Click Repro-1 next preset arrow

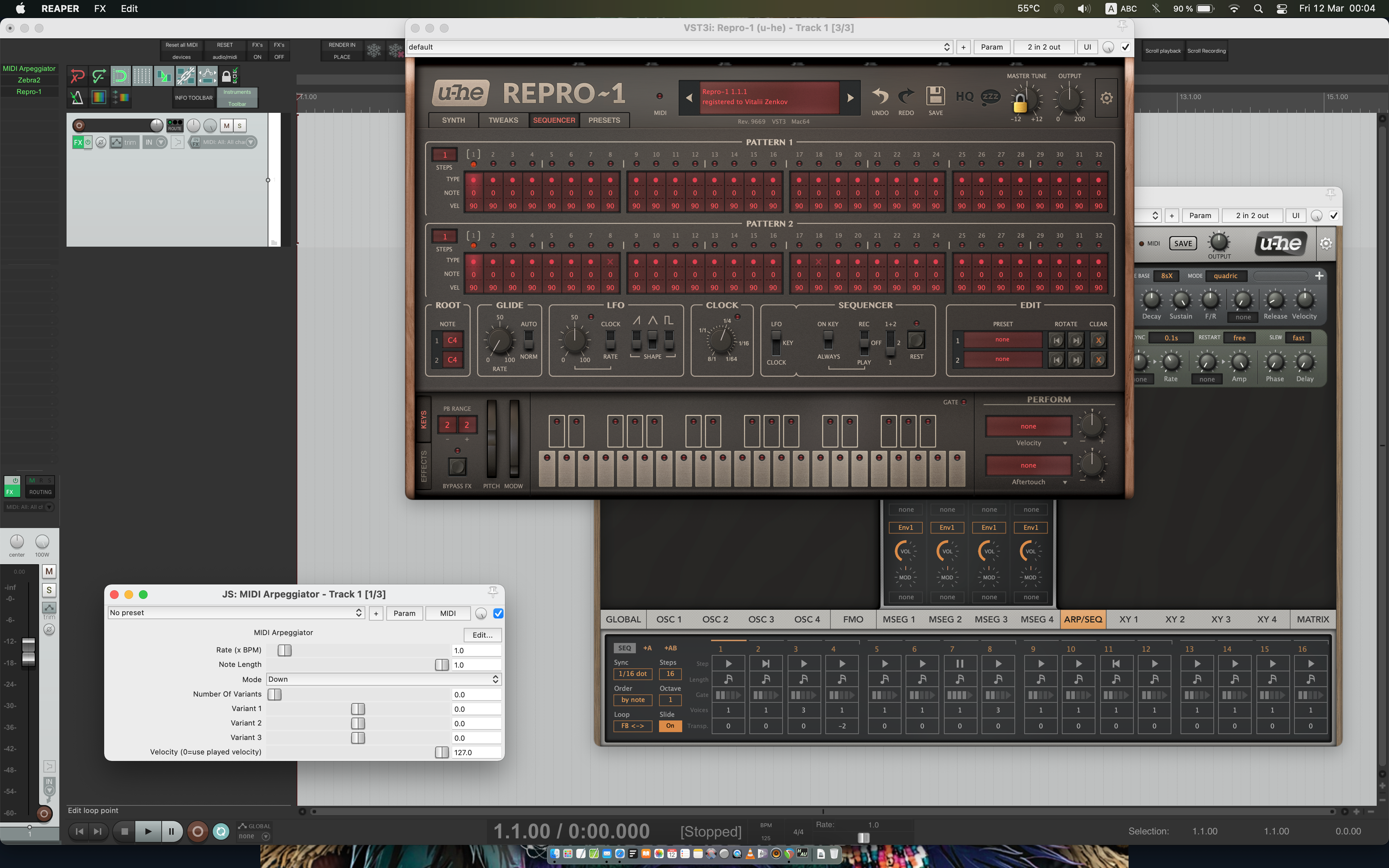pyautogui.click(x=850, y=98)
